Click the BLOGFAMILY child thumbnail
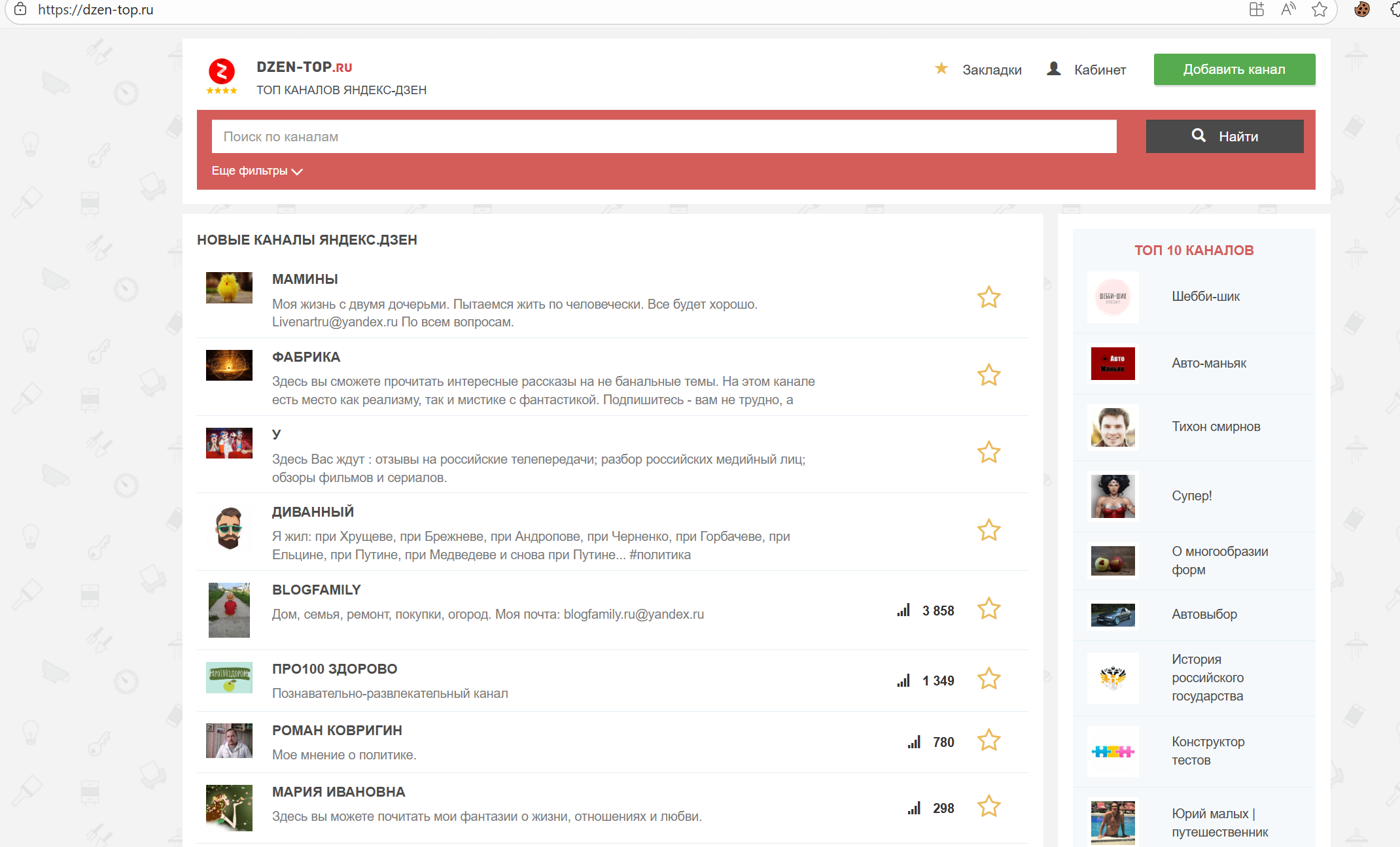This screenshot has height=847, width=1400. point(229,610)
